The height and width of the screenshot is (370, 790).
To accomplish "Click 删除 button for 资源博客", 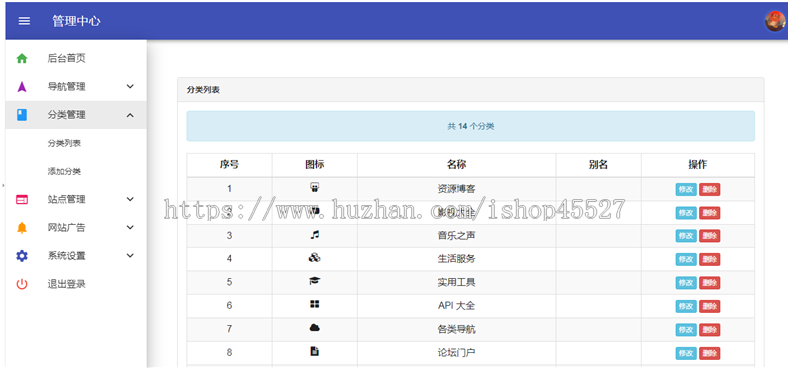I will click(x=709, y=190).
